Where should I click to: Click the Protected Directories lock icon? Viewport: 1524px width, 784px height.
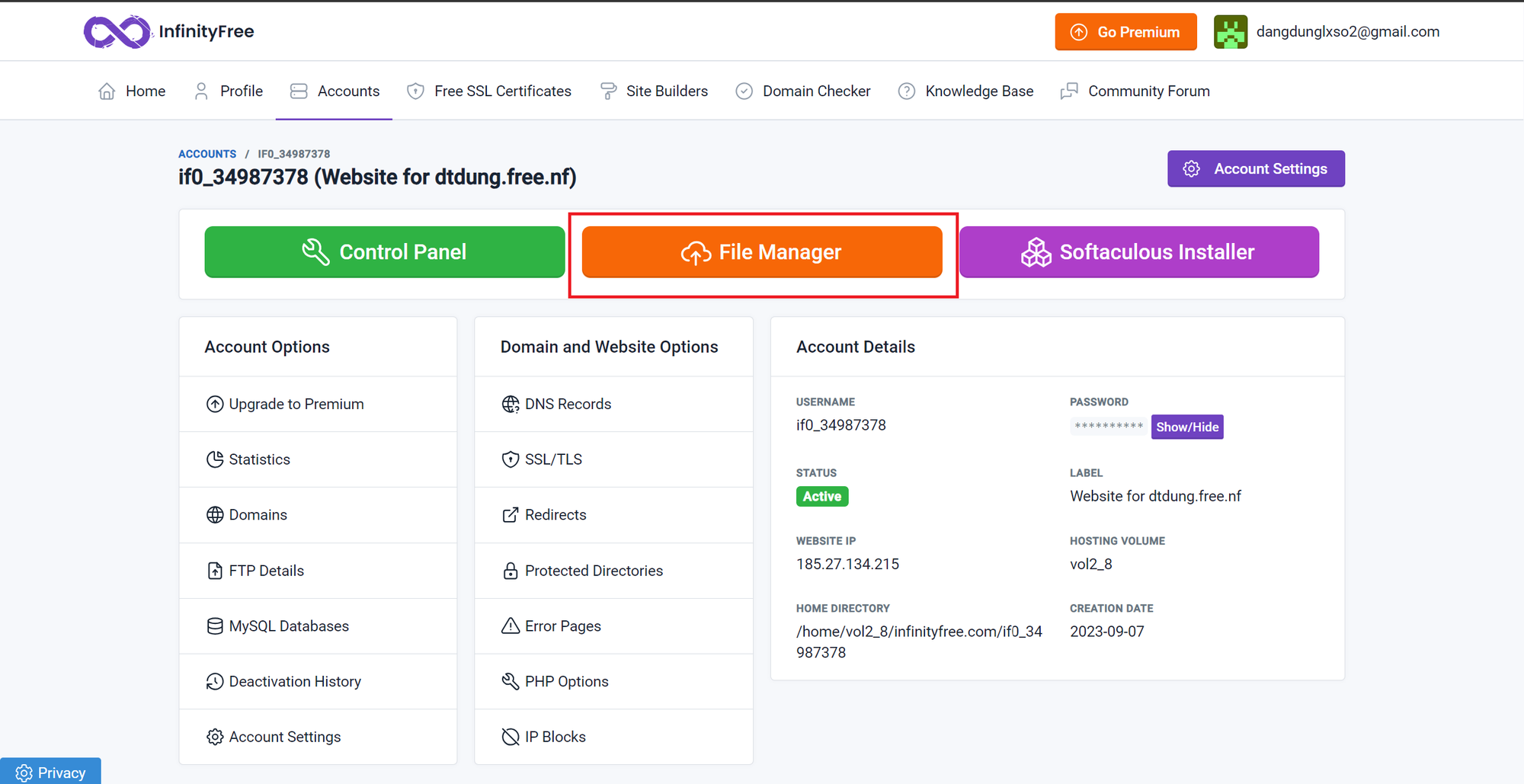(511, 571)
